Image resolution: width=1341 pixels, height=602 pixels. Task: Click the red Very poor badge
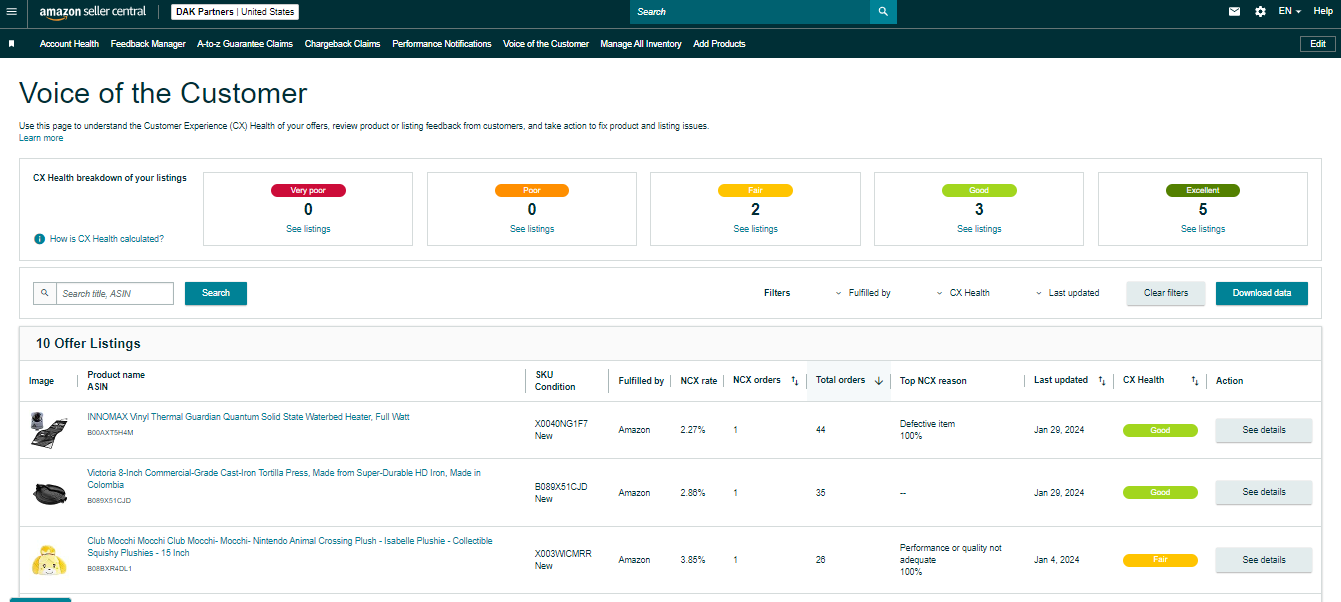click(x=308, y=190)
